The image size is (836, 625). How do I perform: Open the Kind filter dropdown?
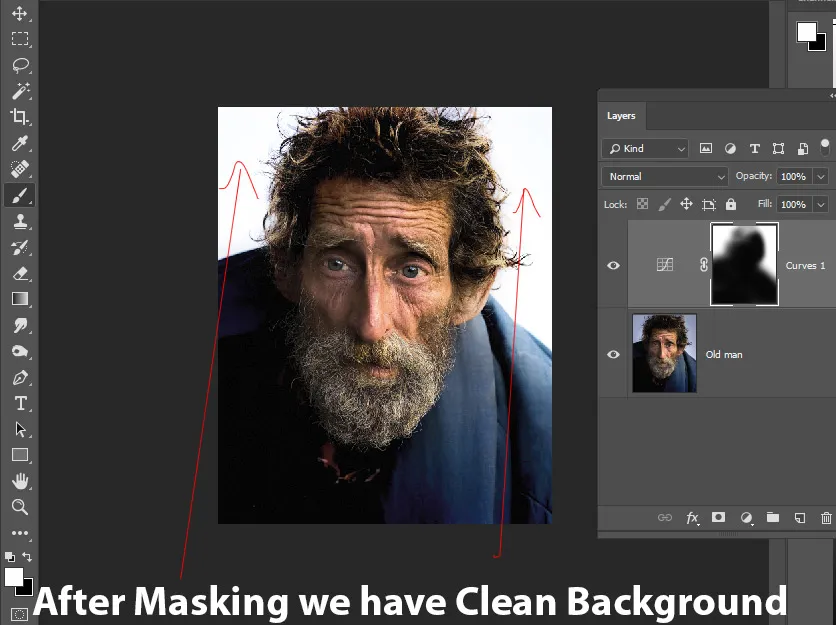(645, 148)
